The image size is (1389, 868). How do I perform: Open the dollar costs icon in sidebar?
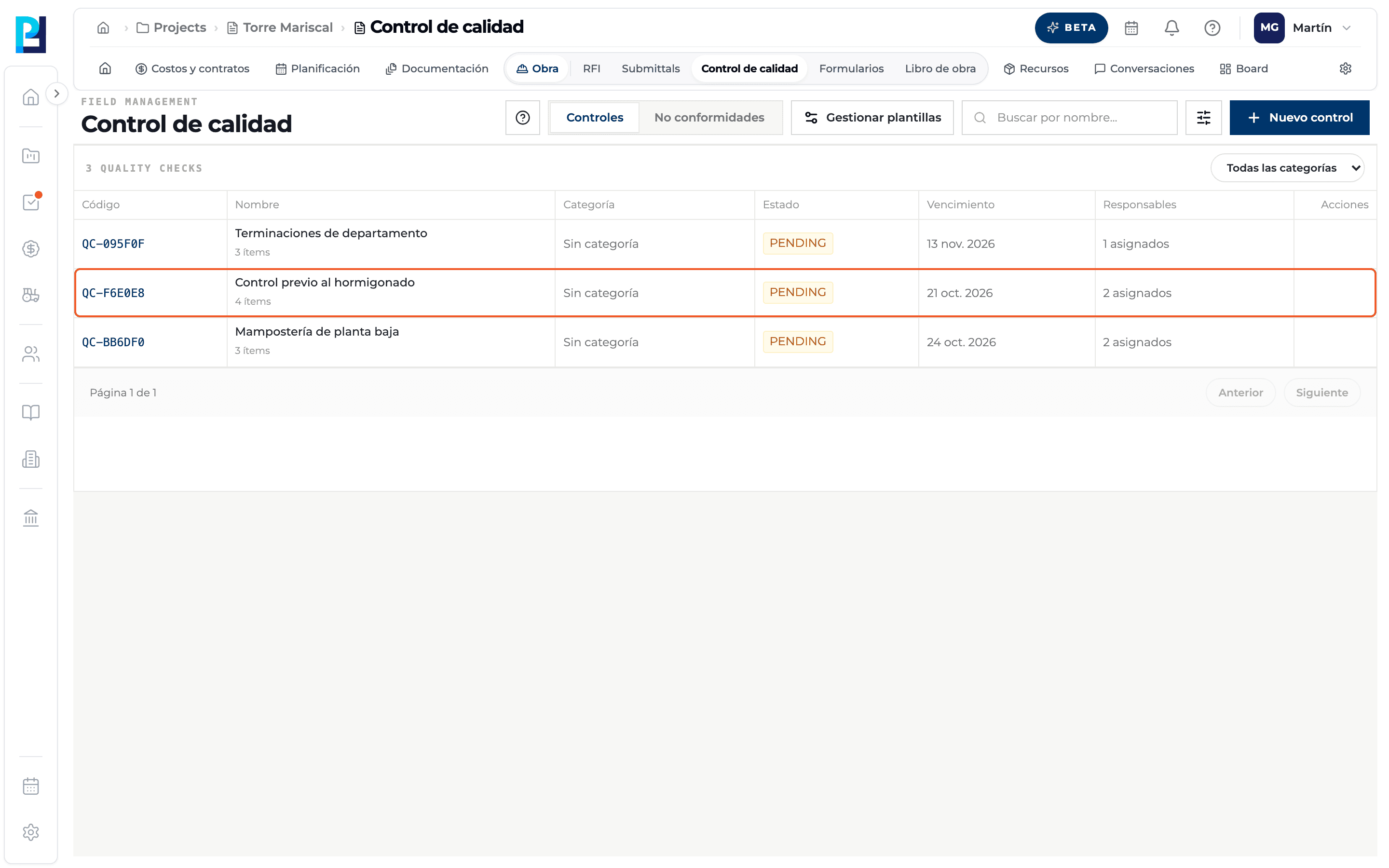[x=31, y=248]
